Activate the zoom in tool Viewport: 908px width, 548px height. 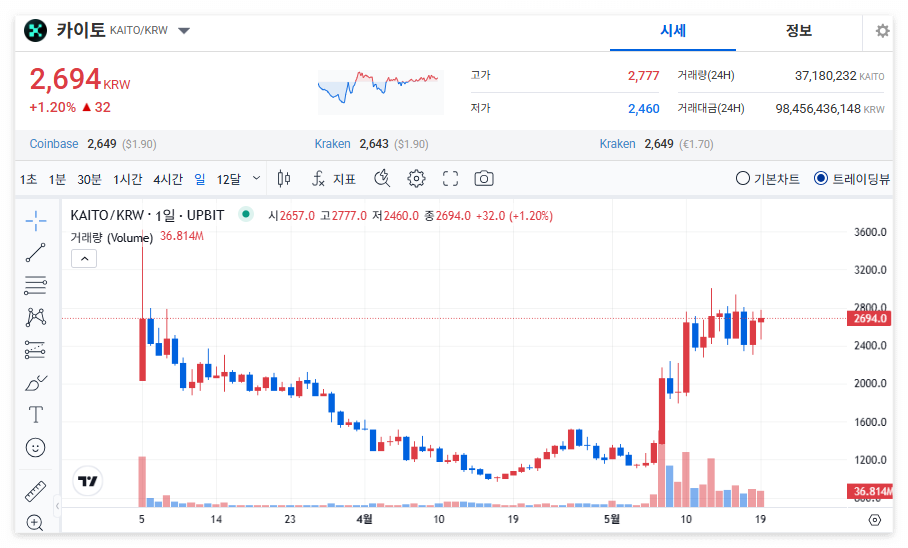[x=35, y=523]
